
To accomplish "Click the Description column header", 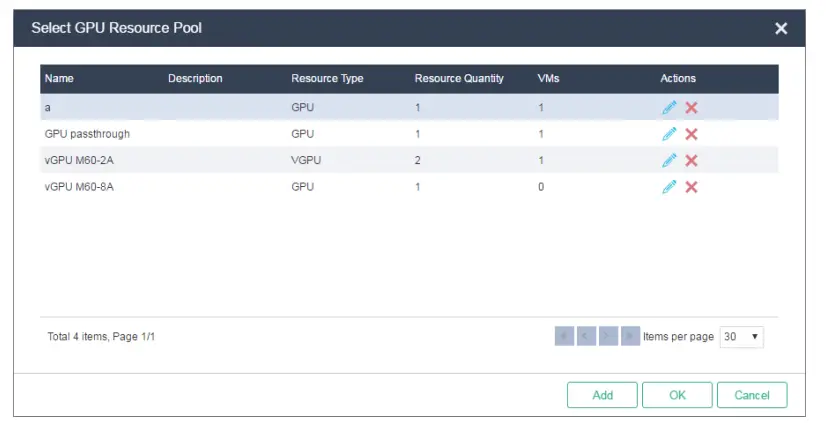I will (x=195, y=78).
